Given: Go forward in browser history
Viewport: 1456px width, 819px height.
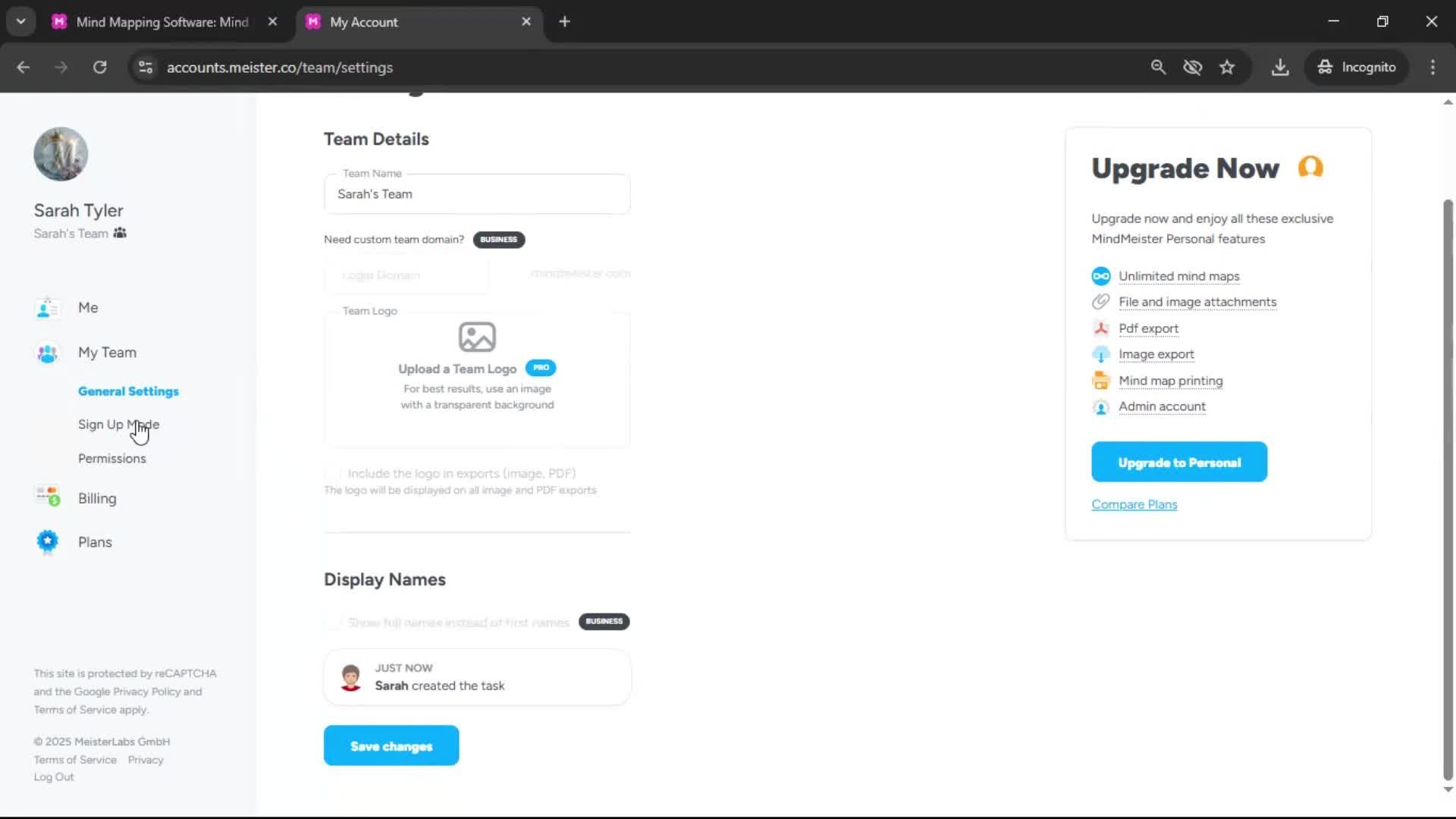Looking at the screenshot, I should [x=61, y=67].
